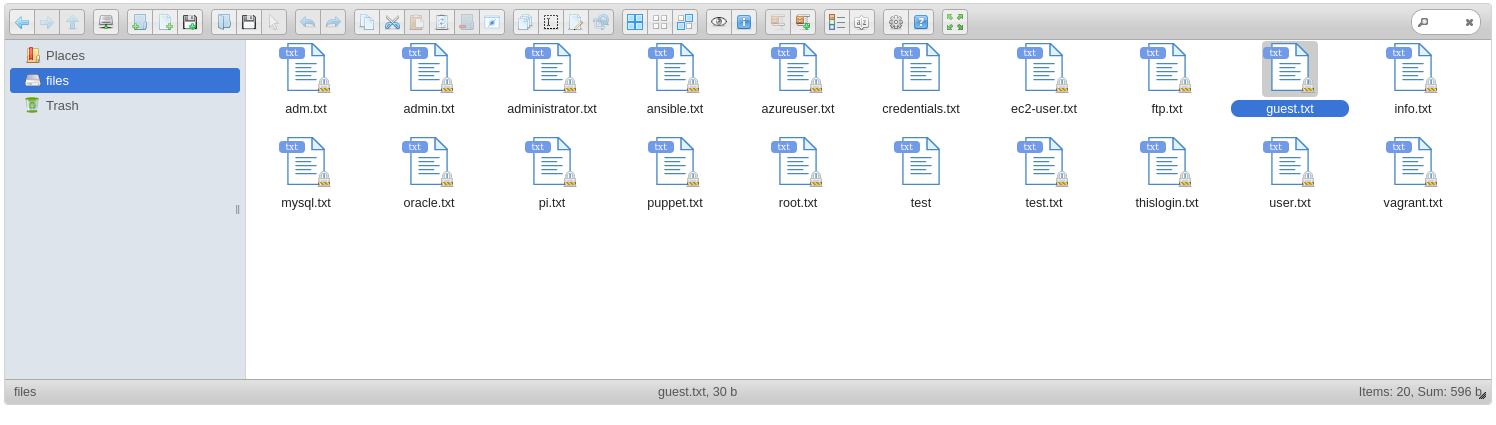The height and width of the screenshot is (425, 1496).
Task: Create a new text file using the toolbar icon
Action: click(x=165, y=22)
